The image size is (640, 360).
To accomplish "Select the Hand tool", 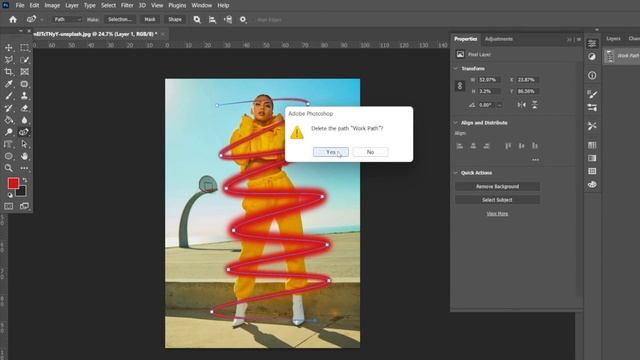I will point(24,156).
